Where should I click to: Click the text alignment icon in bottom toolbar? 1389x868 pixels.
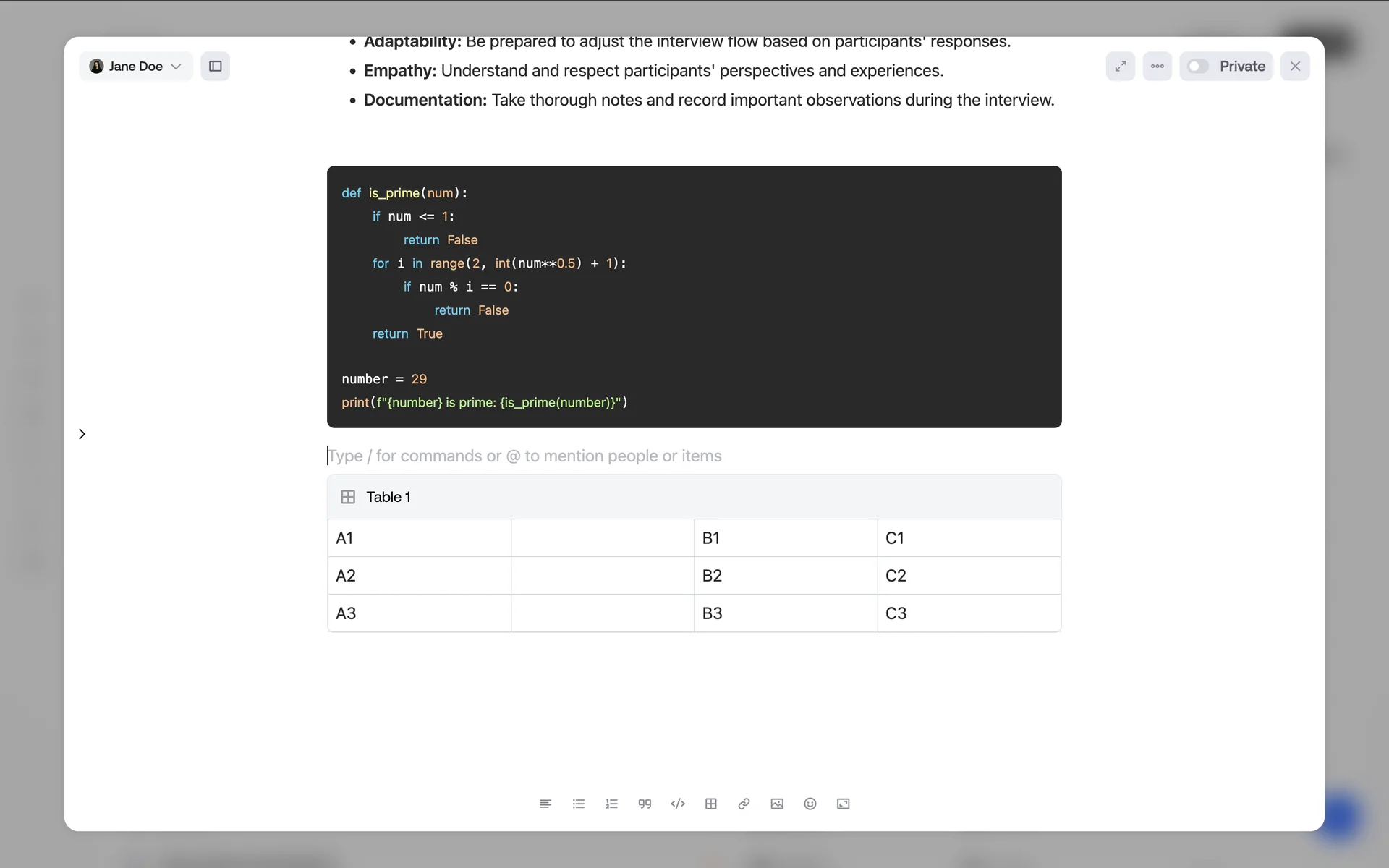(545, 804)
